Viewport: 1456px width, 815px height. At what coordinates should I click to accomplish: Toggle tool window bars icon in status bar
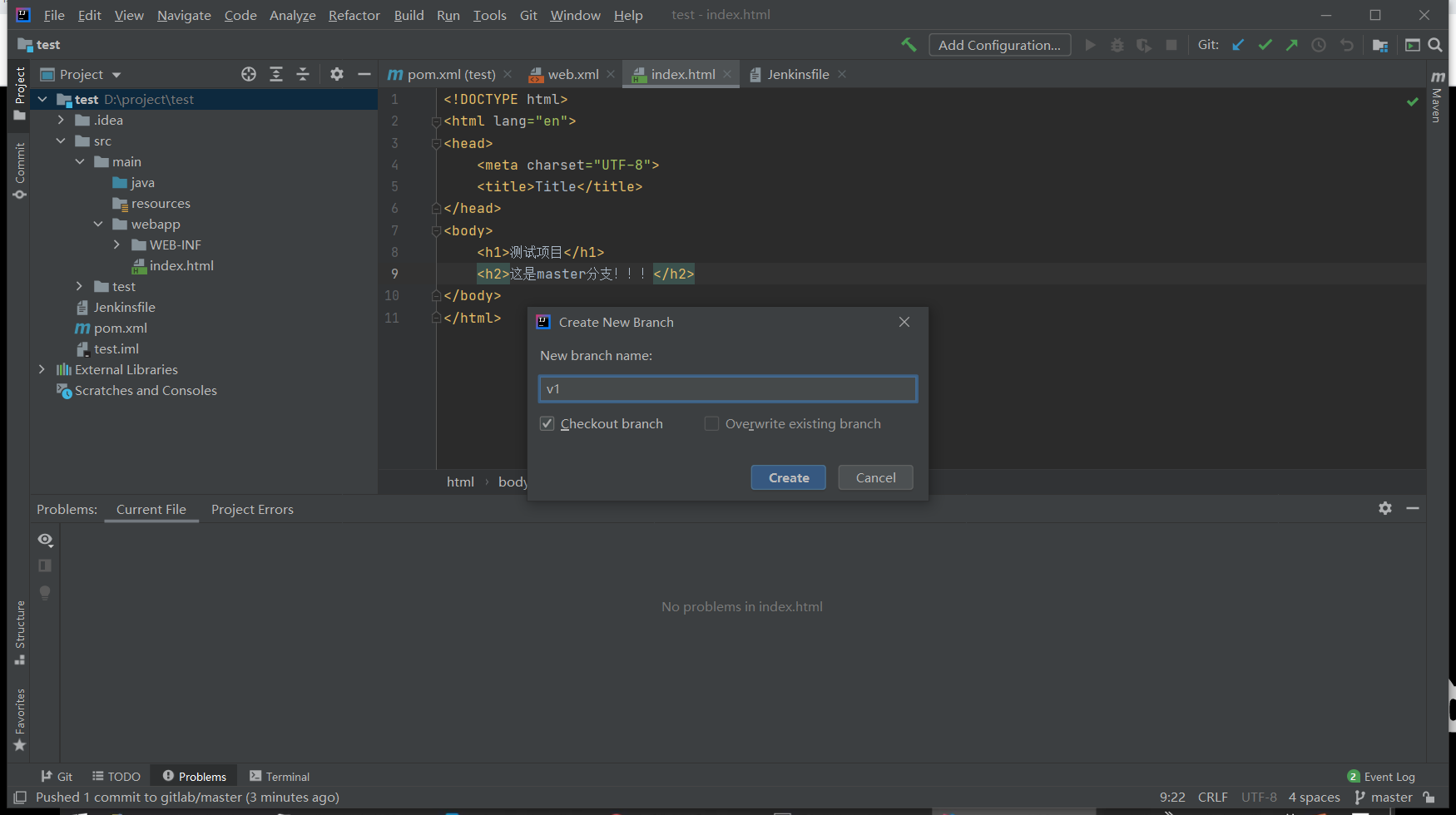pos(20,797)
